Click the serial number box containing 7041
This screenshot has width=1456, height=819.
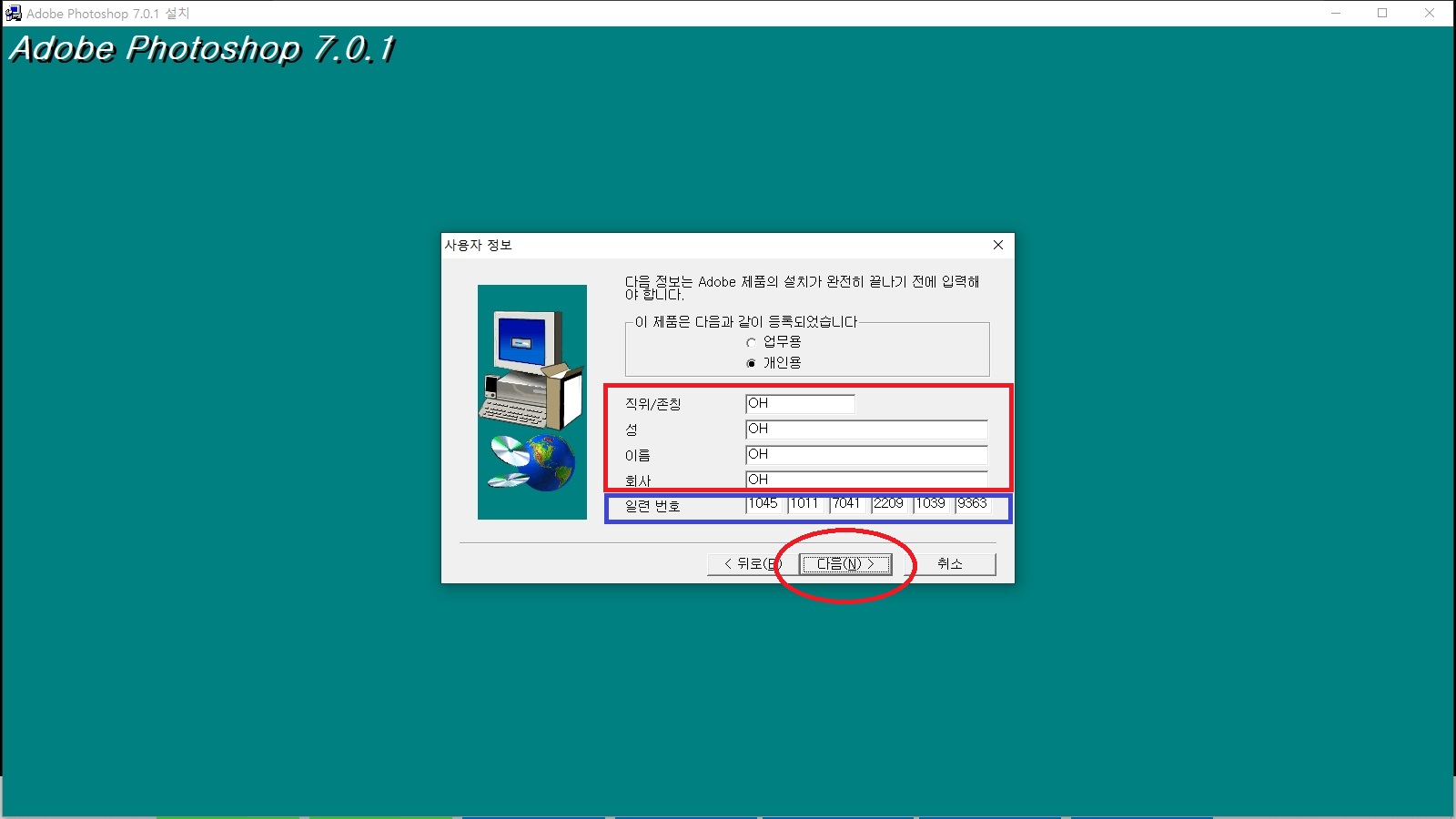(847, 504)
